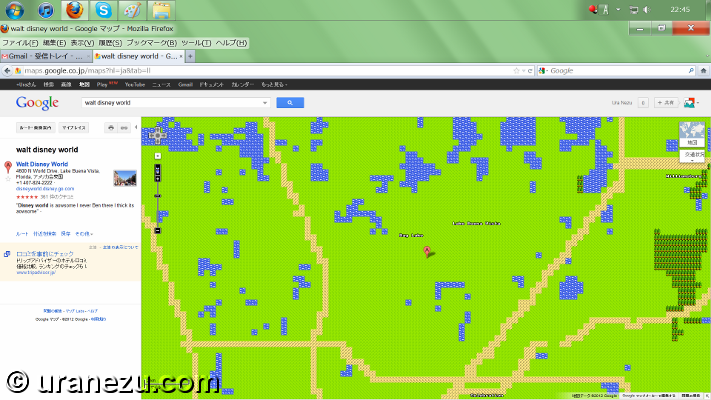Click the blue Maps search button
Viewport: 711px width, 400px height.
290,103
